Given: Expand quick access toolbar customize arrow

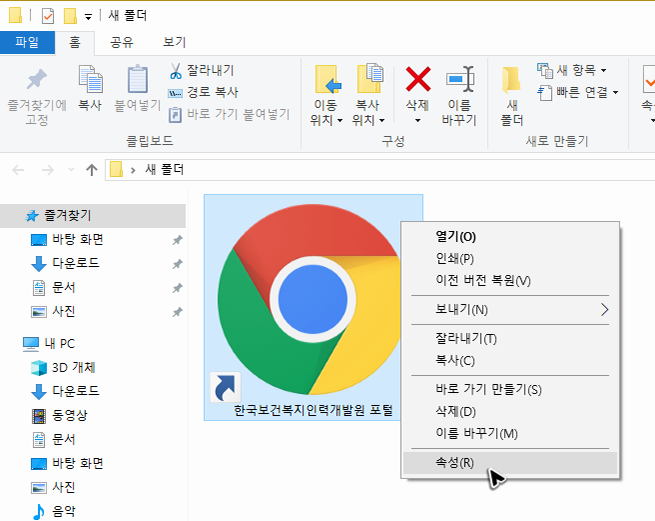Looking at the screenshot, I should click(x=88, y=17).
